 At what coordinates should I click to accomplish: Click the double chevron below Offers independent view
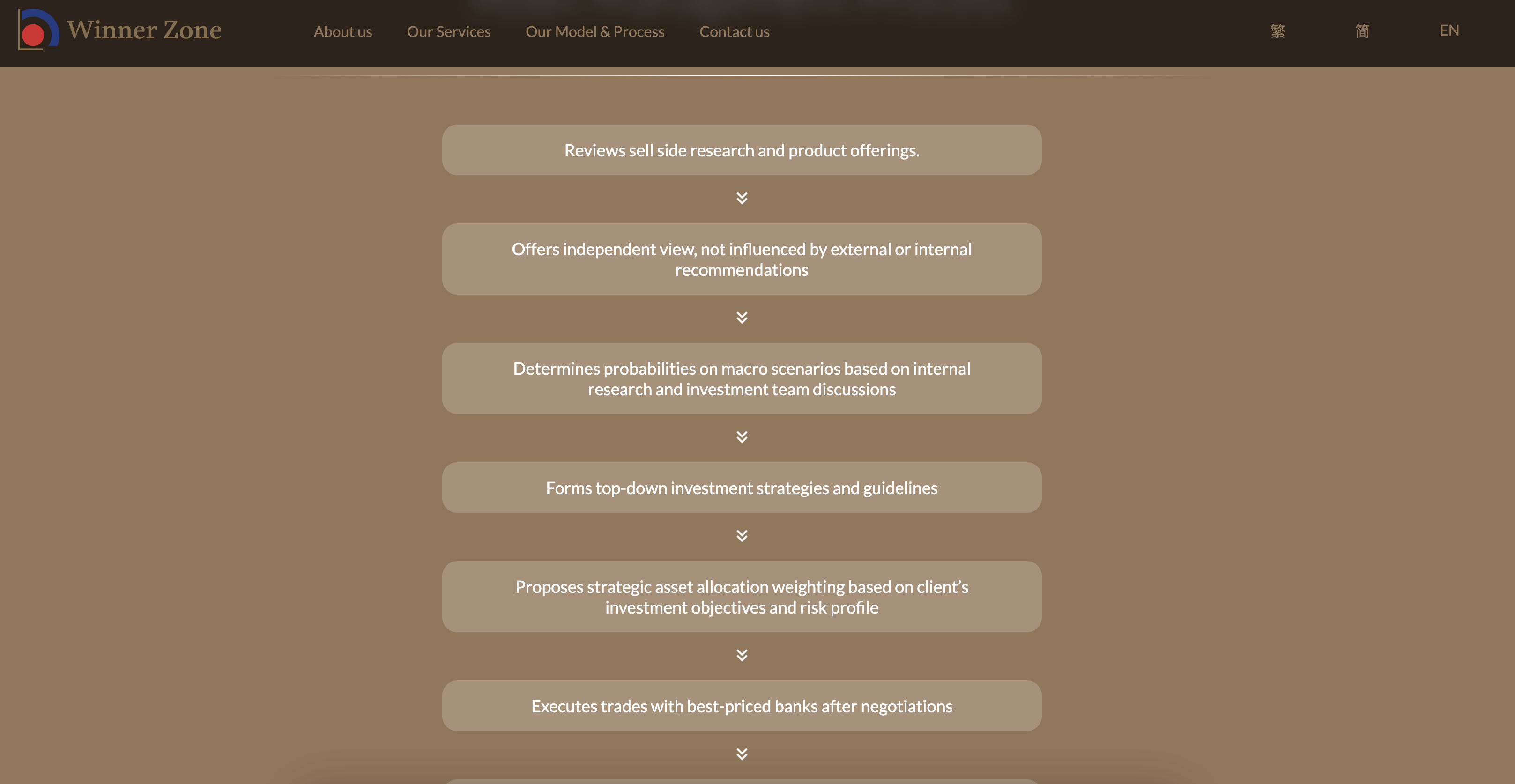742,318
